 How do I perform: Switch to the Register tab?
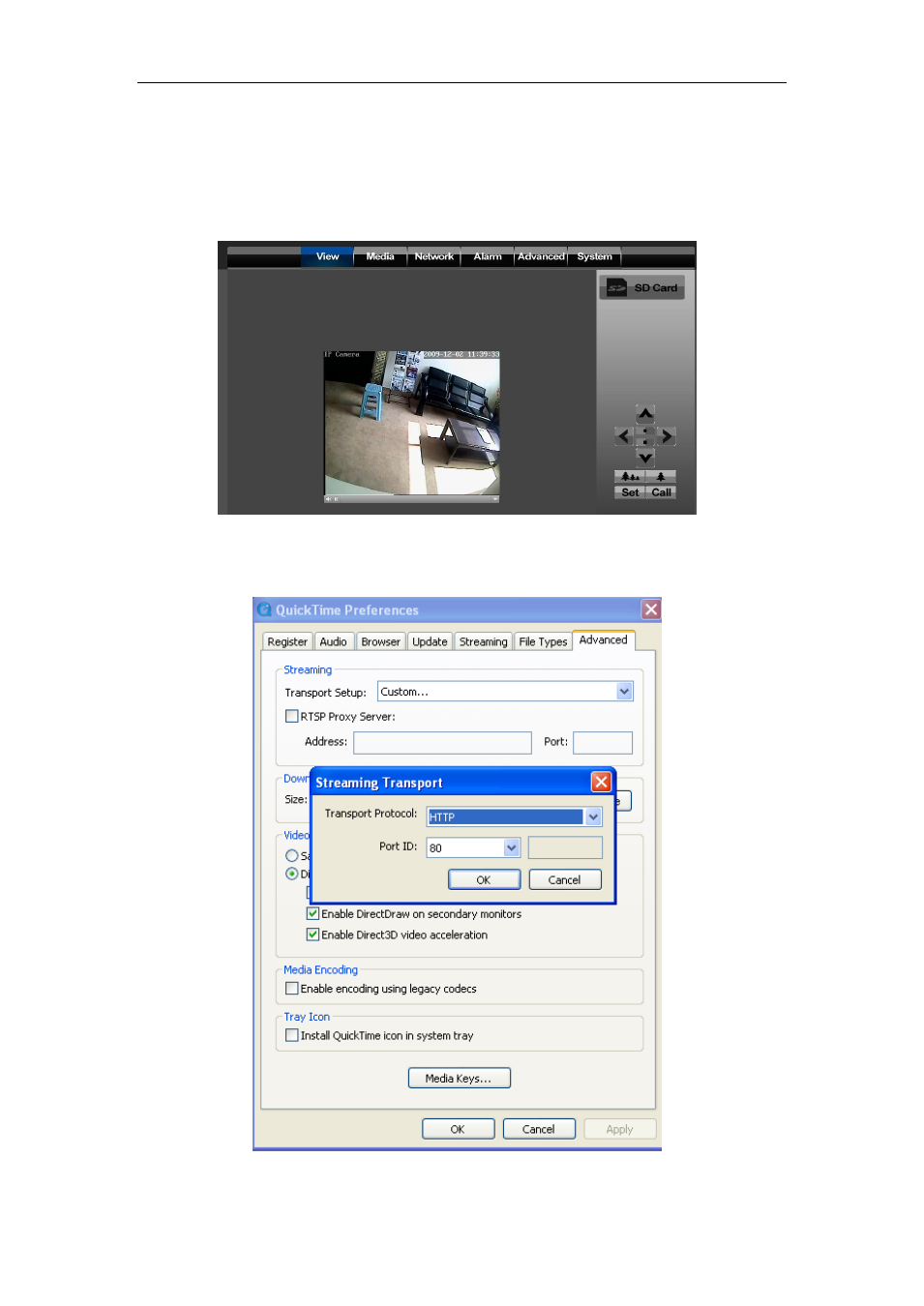point(287,641)
